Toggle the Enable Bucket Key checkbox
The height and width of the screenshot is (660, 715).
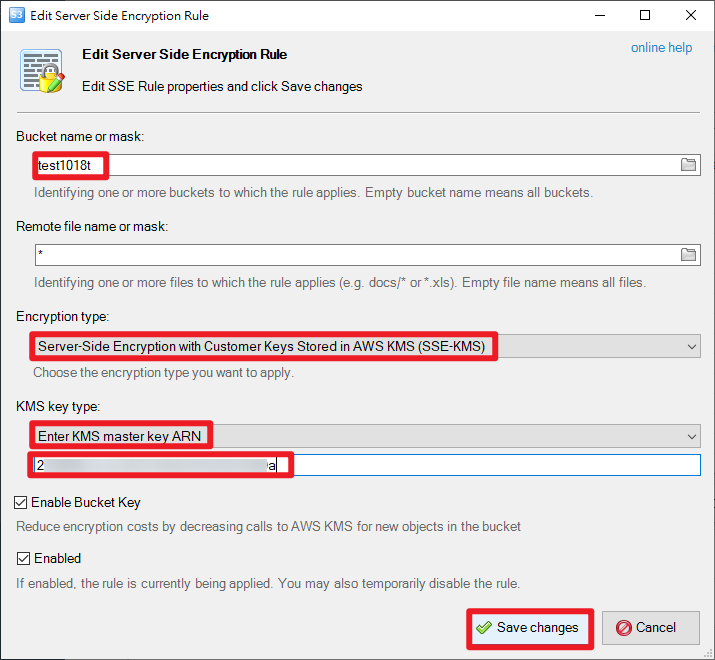pos(21,503)
